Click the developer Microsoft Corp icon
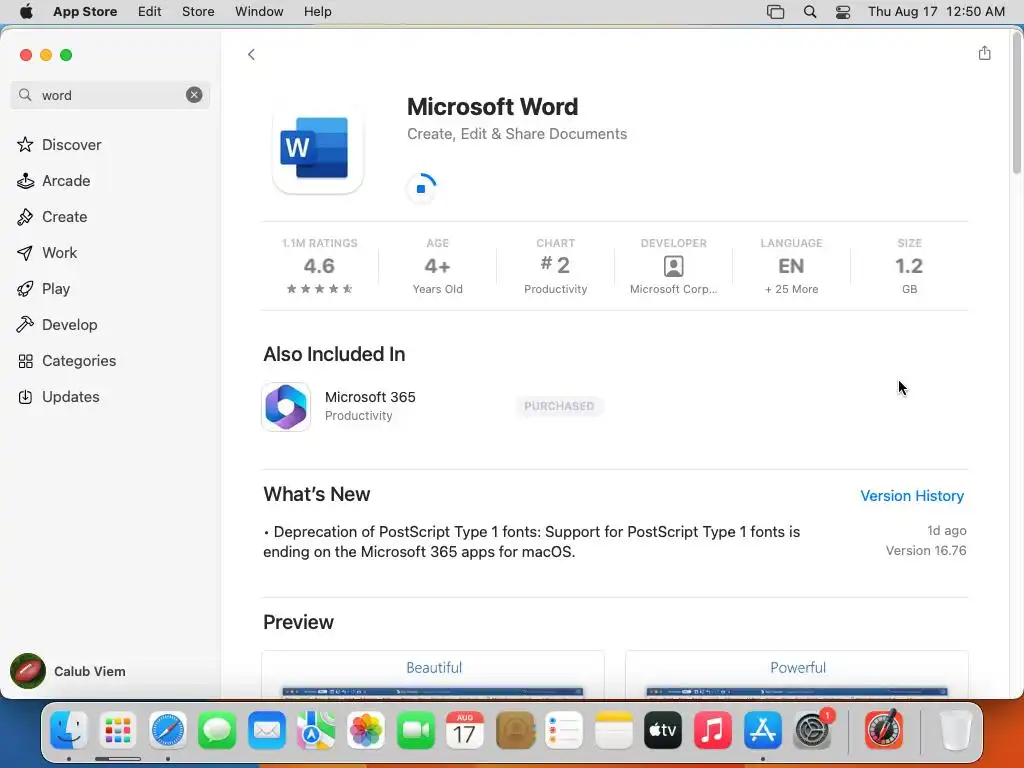 (x=673, y=266)
